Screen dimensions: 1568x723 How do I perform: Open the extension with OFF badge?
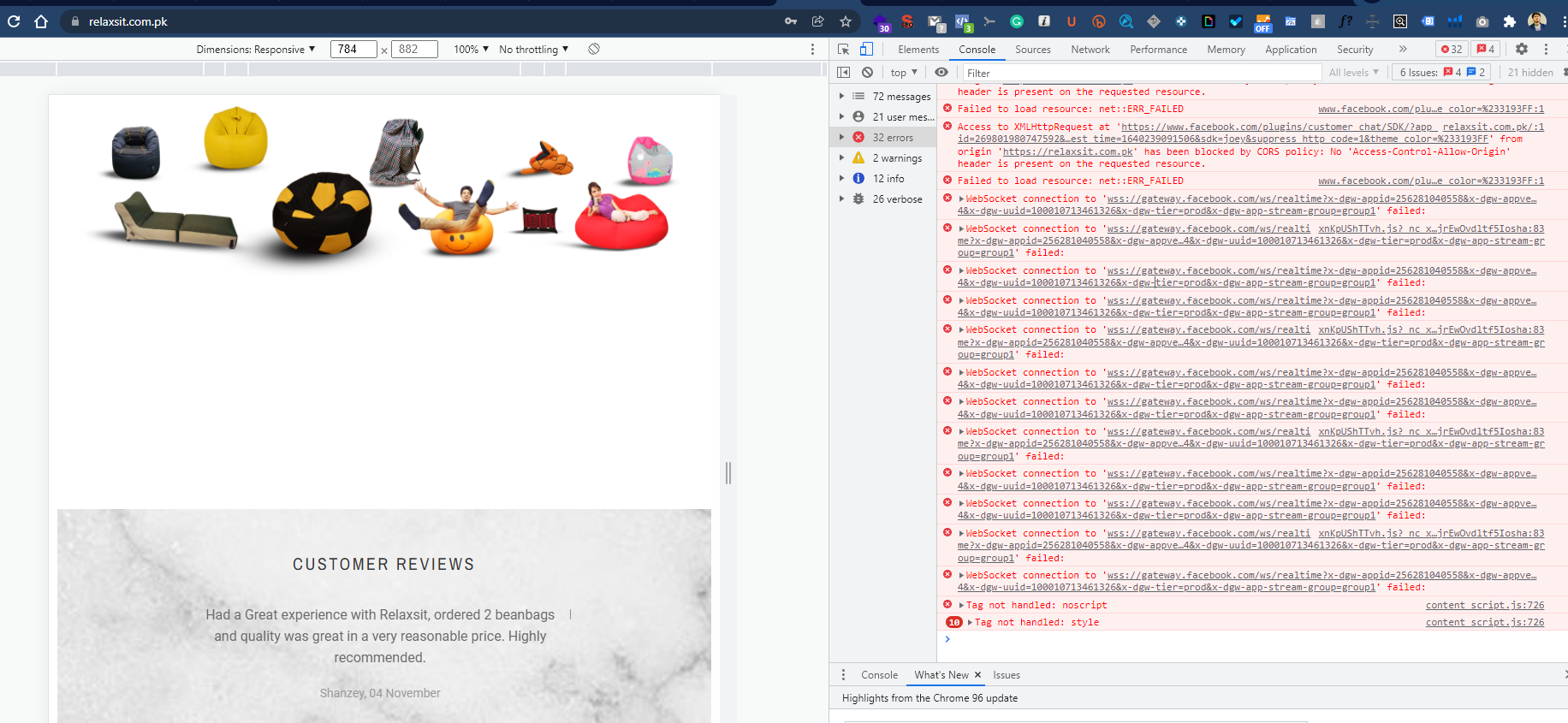[x=1263, y=22]
